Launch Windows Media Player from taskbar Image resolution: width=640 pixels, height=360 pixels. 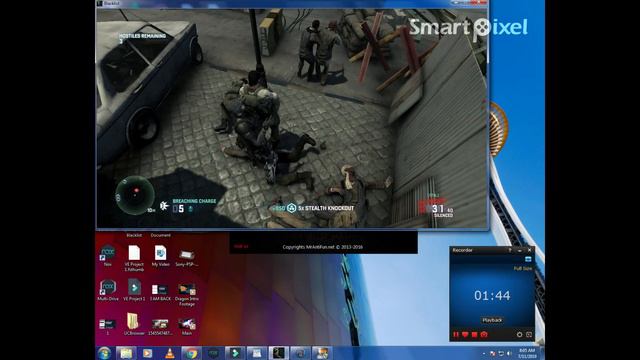point(147,353)
